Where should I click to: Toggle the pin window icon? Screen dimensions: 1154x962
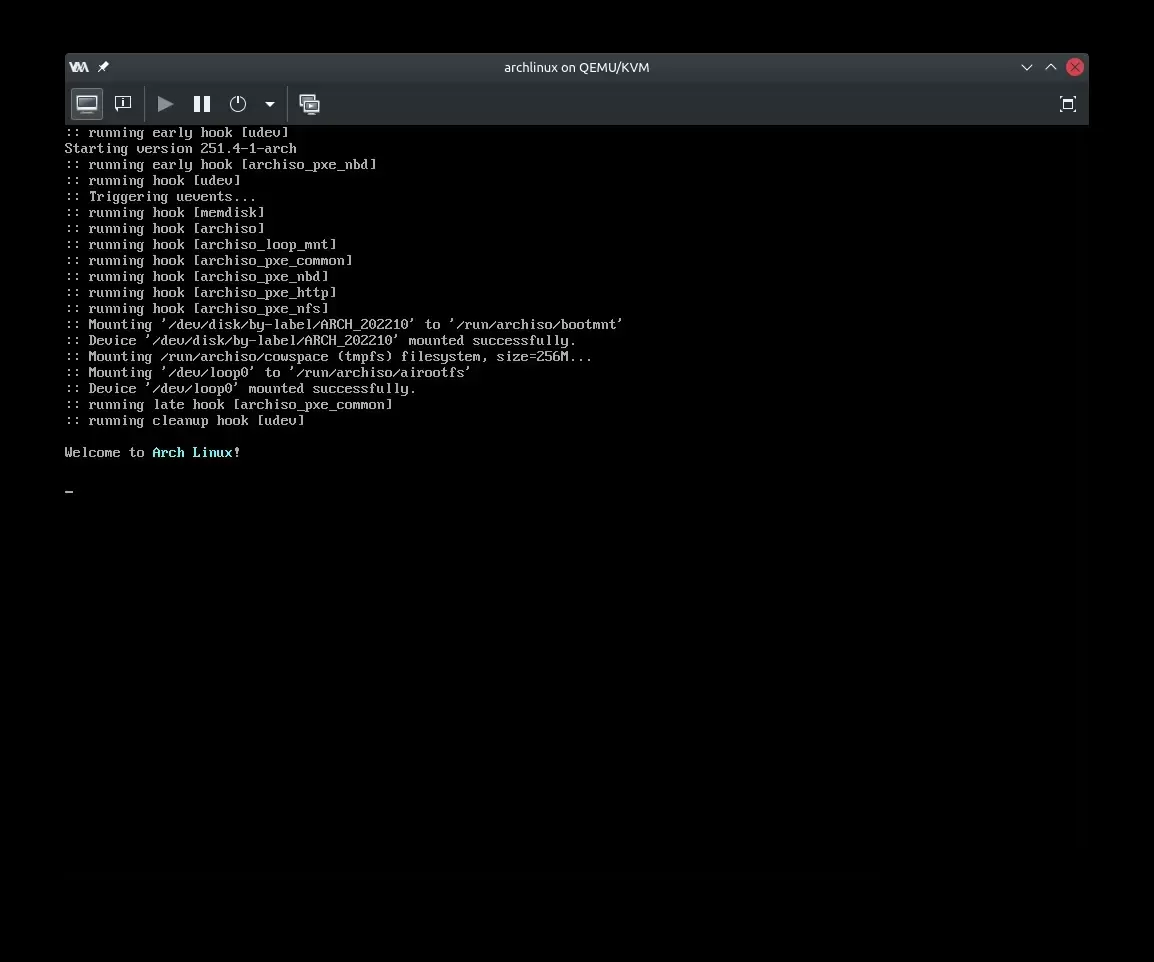point(103,67)
